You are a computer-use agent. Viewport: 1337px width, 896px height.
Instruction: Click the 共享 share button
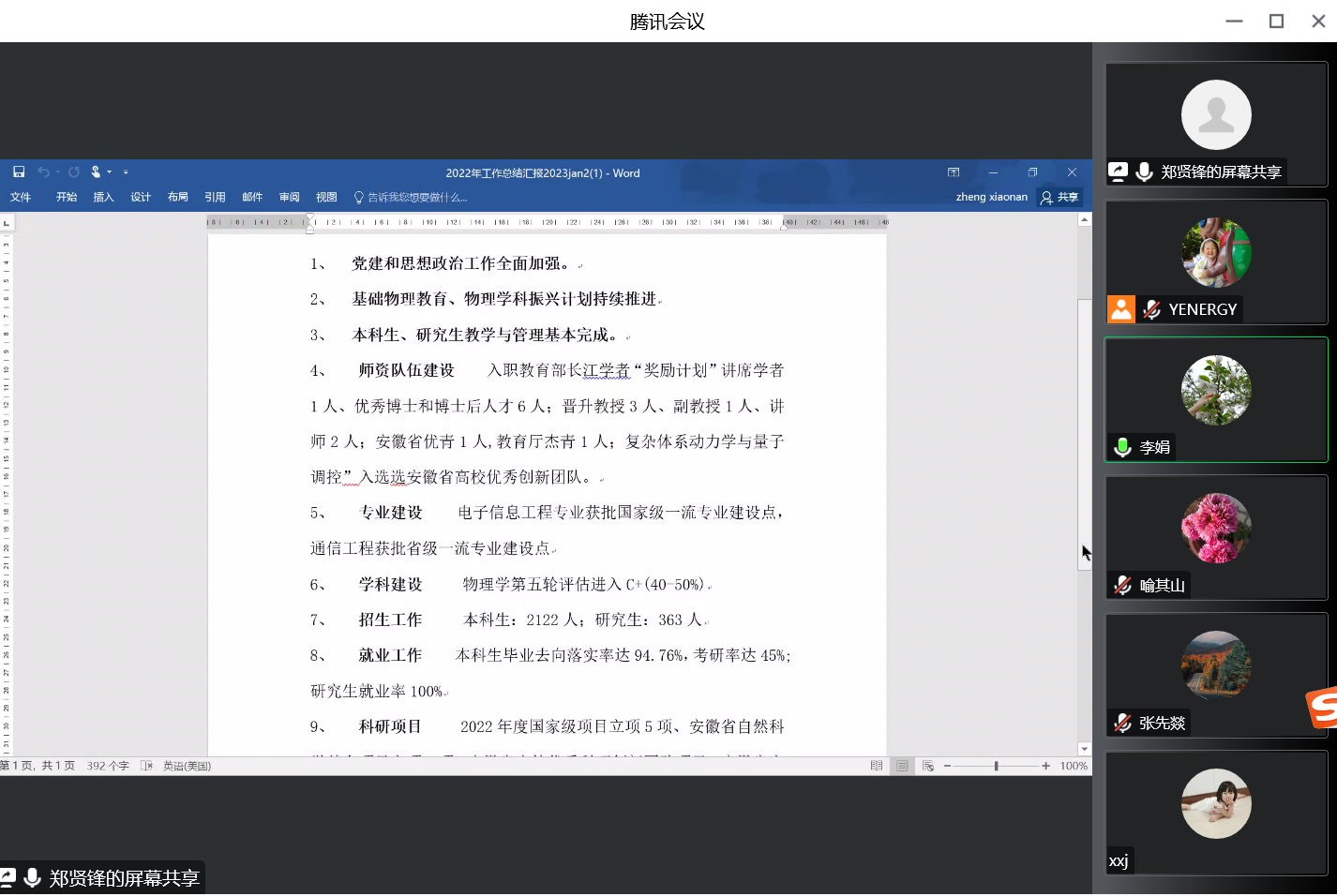coord(1060,197)
